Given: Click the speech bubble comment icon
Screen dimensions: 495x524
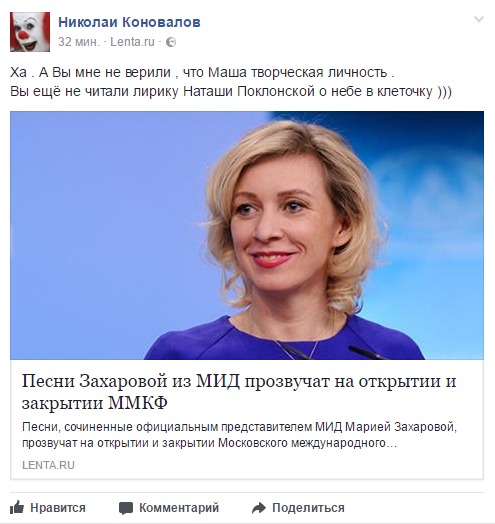Looking at the screenshot, I should coord(126,508).
